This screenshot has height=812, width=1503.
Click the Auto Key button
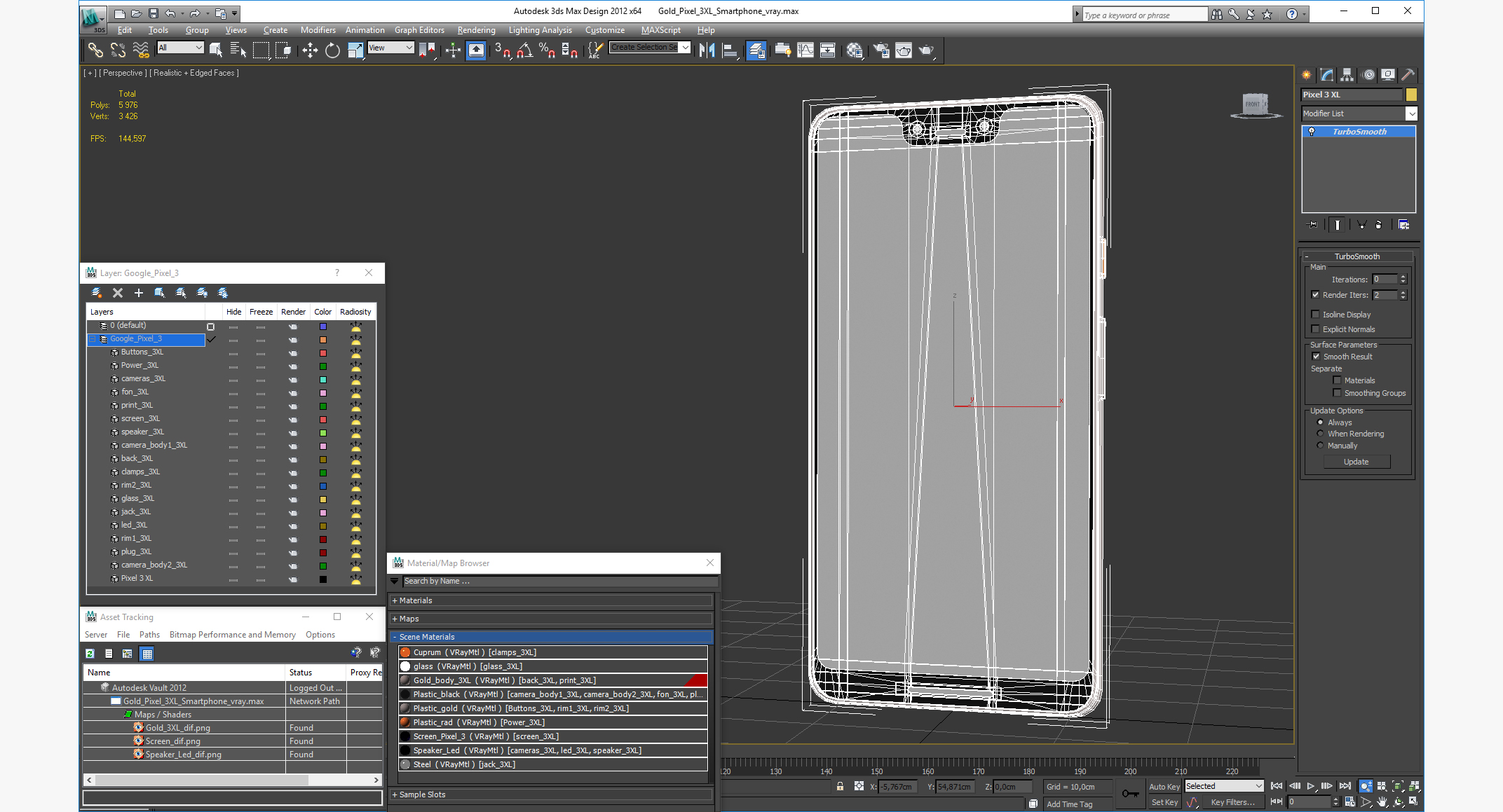click(1164, 787)
